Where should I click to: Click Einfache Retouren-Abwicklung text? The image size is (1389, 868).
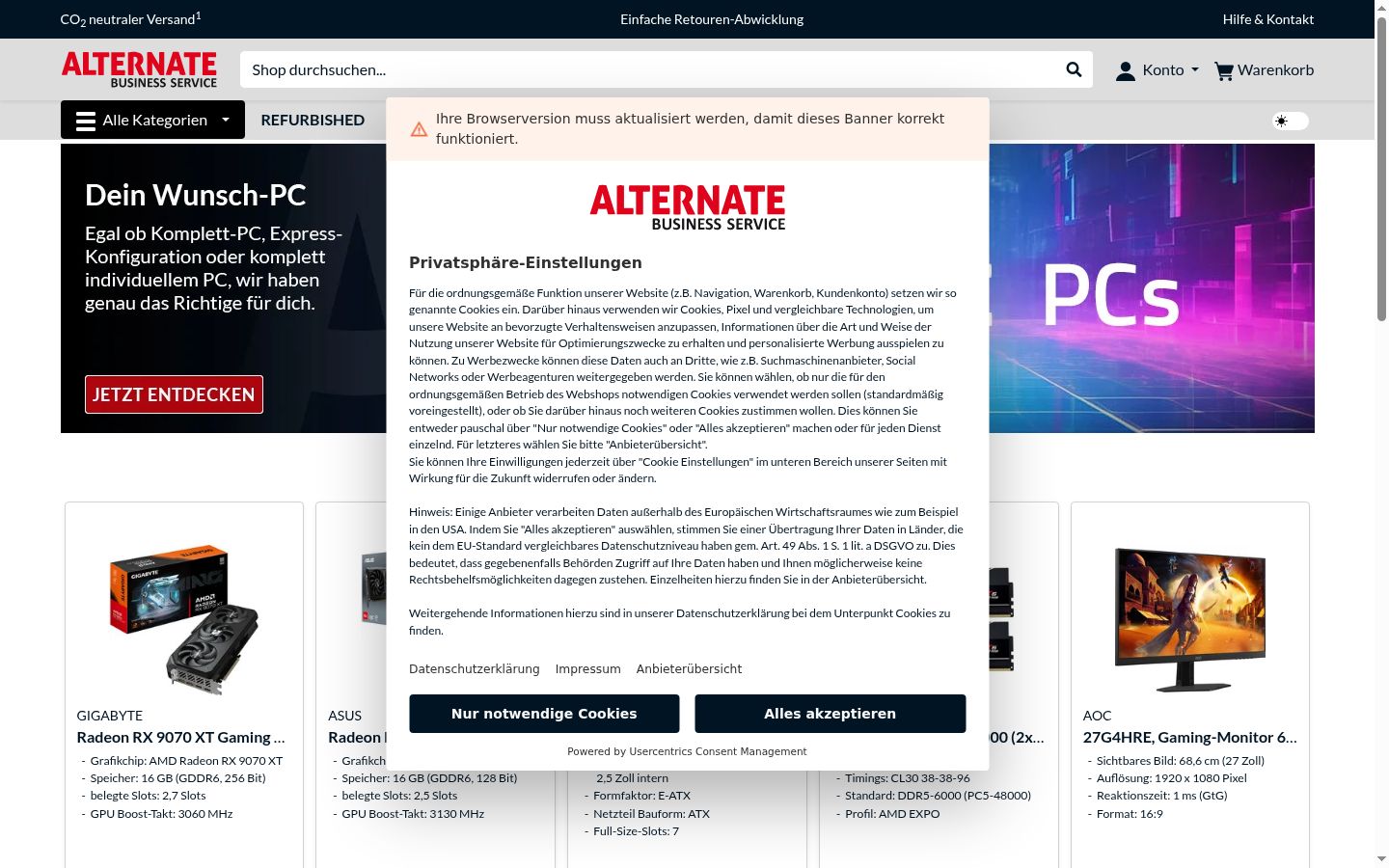click(712, 19)
